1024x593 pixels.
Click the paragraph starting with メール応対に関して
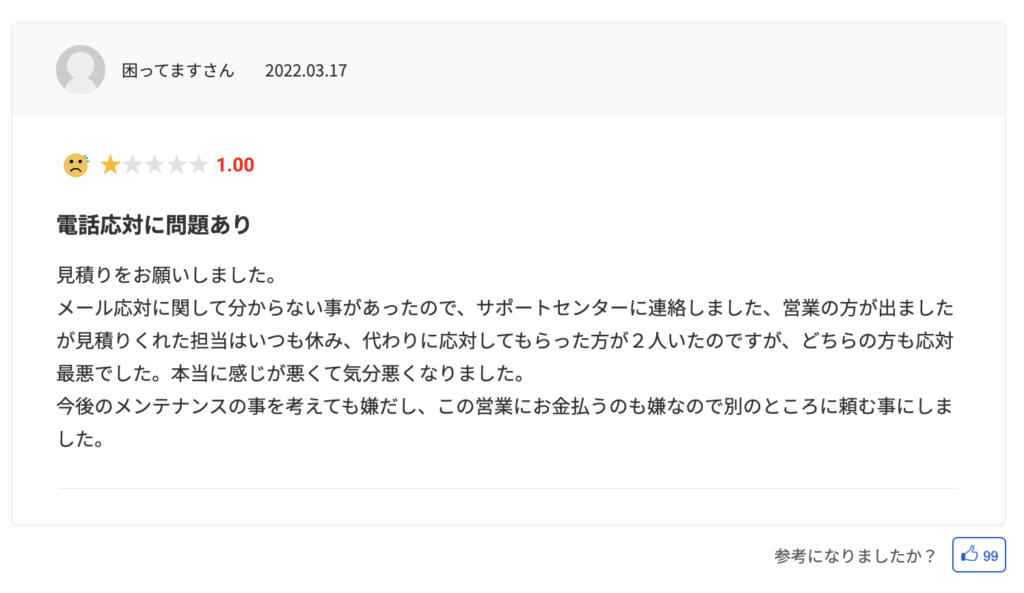[x=505, y=341]
